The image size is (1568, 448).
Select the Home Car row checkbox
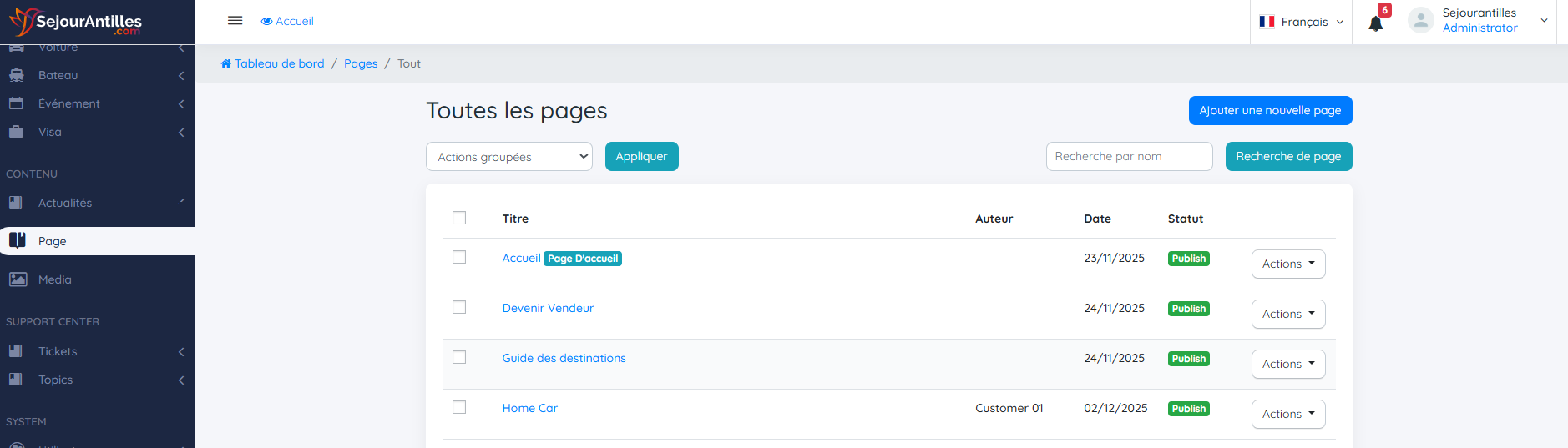(x=459, y=407)
